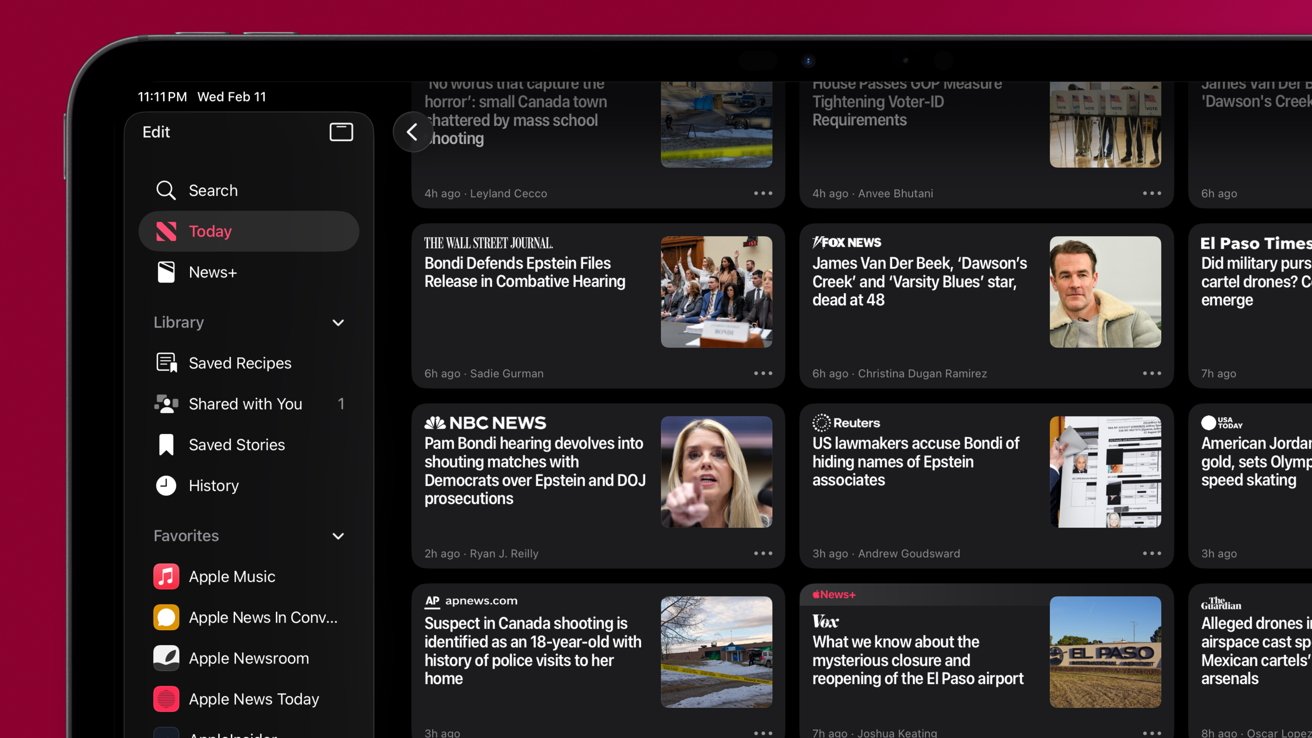Expand options for the Bondi Epstein Files story

click(x=763, y=373)
